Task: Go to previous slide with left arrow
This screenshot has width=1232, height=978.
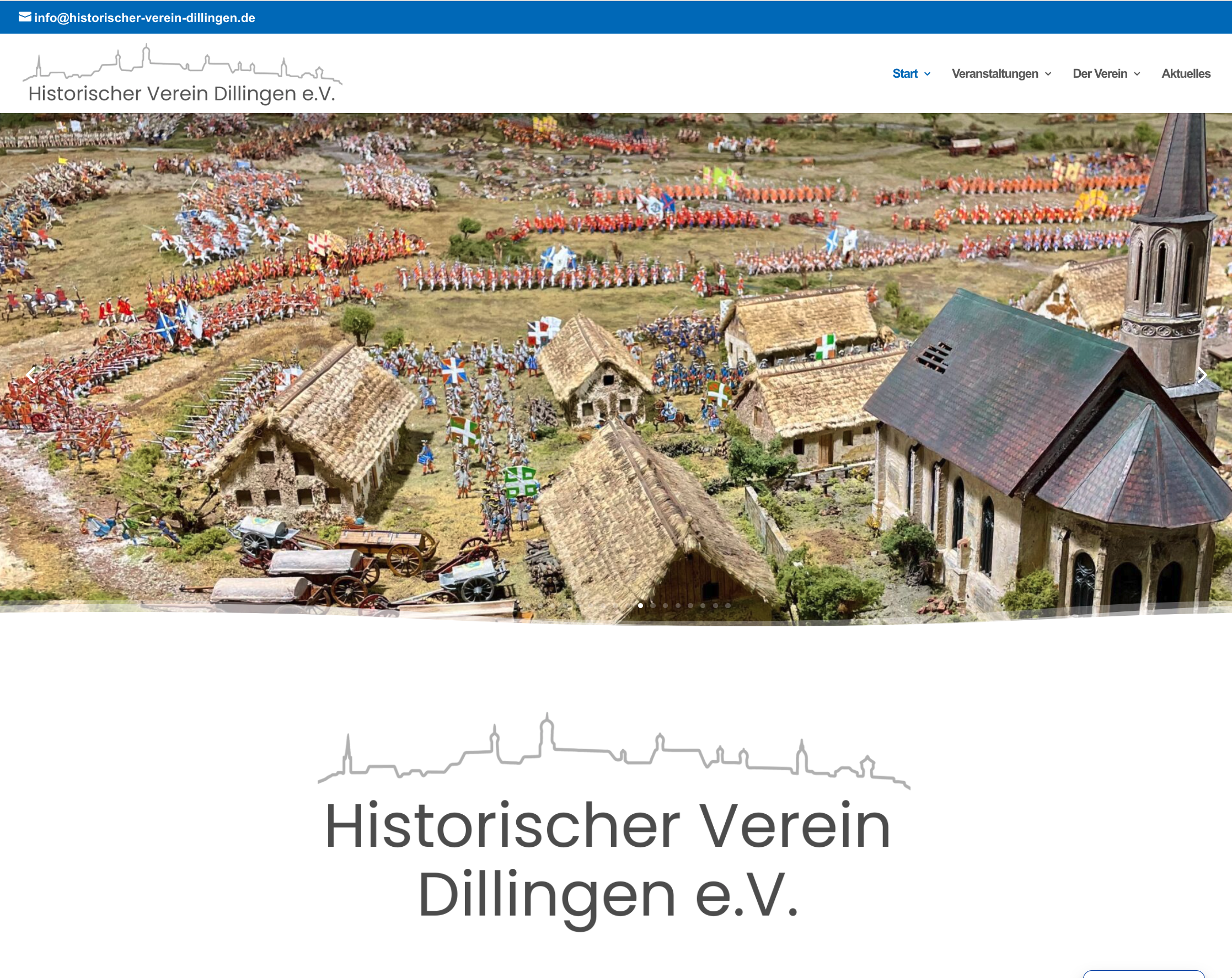Action: point(31,375)
